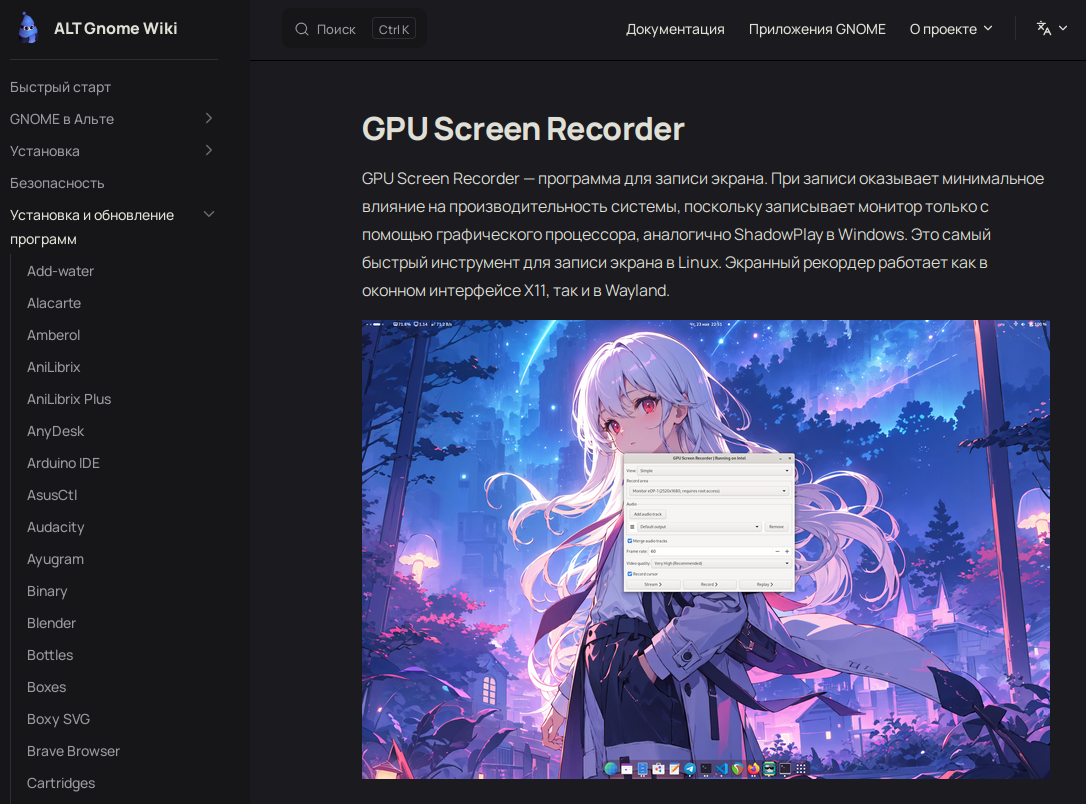This screenshot has height=804, width=1086.
Task: Open the language translation selector
Action: click(1051, 28)
